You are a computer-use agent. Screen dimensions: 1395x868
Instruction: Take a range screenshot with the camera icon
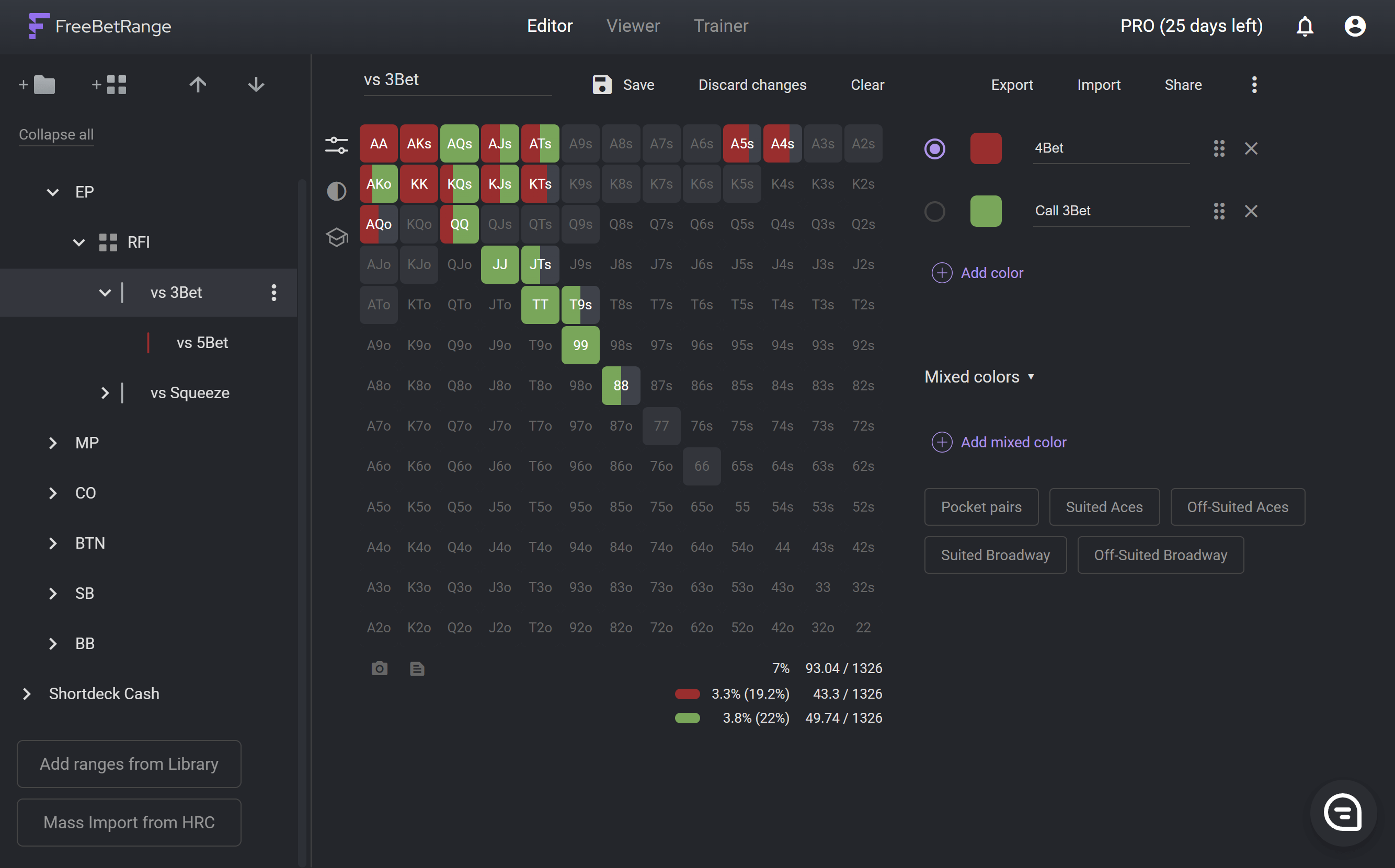tap(379, 669)
